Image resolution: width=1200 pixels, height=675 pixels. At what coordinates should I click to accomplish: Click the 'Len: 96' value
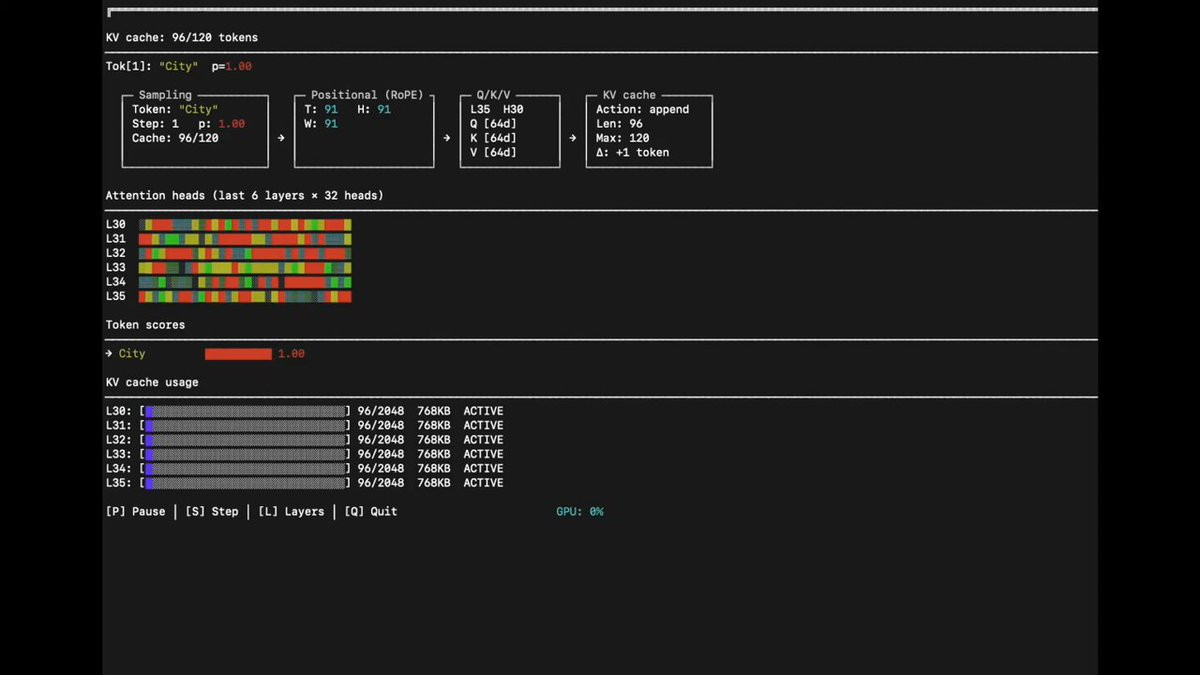620,124
